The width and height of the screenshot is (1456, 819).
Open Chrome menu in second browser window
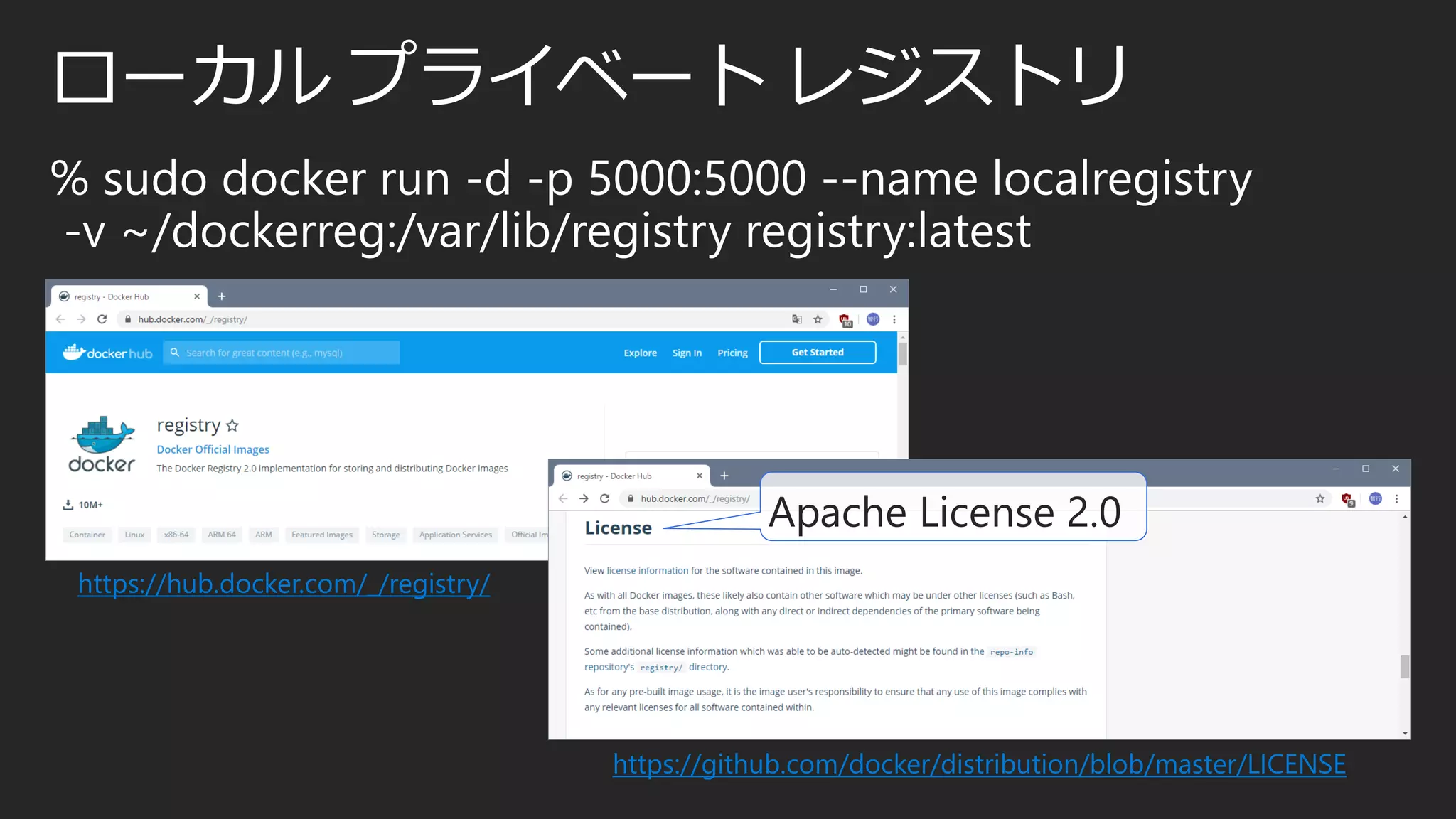tap(1397, 498)
